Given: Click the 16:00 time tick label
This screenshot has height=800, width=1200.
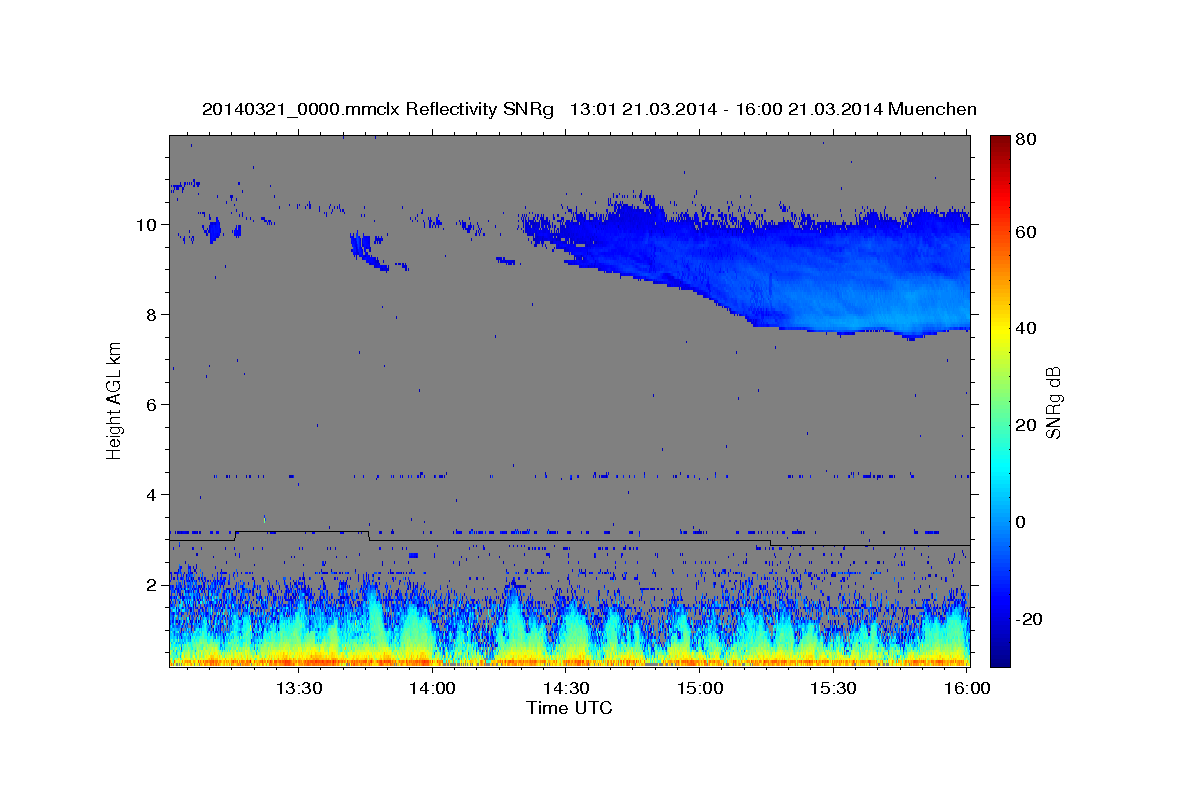Looking at the screenshot, I should pyautogui.click(x=967, y=688).
